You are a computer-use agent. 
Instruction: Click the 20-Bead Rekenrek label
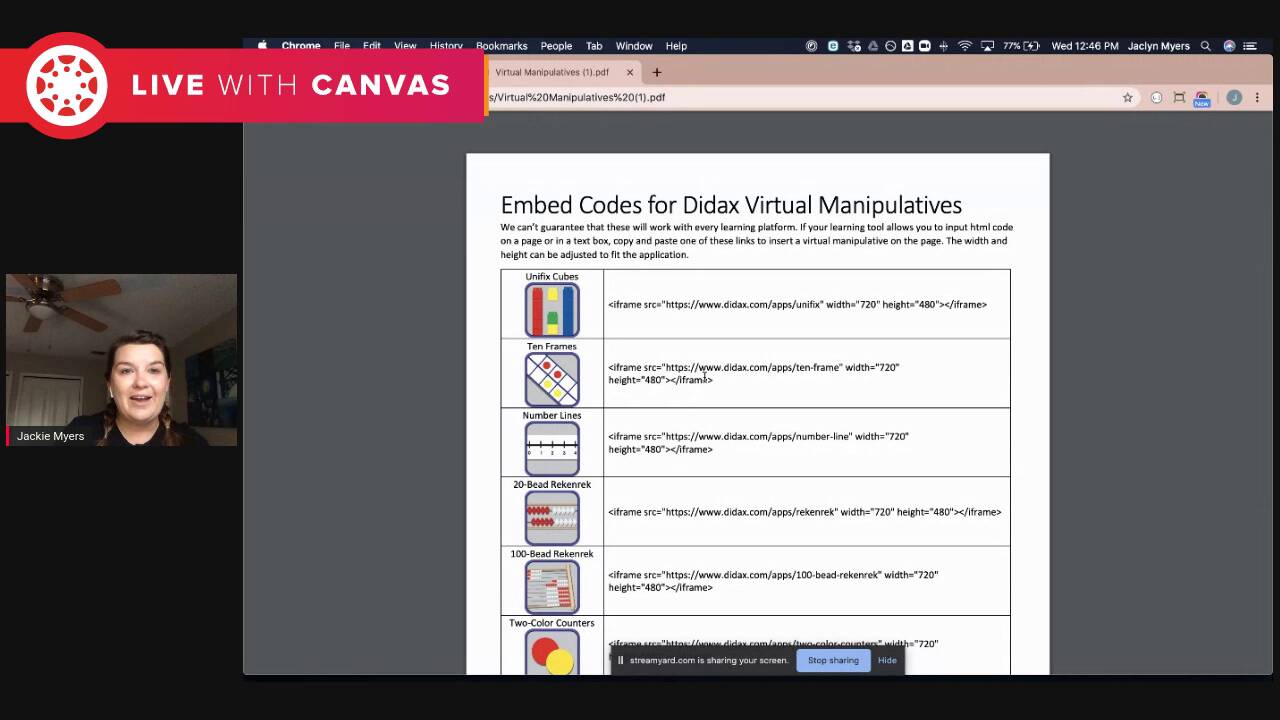click(552, 484)
